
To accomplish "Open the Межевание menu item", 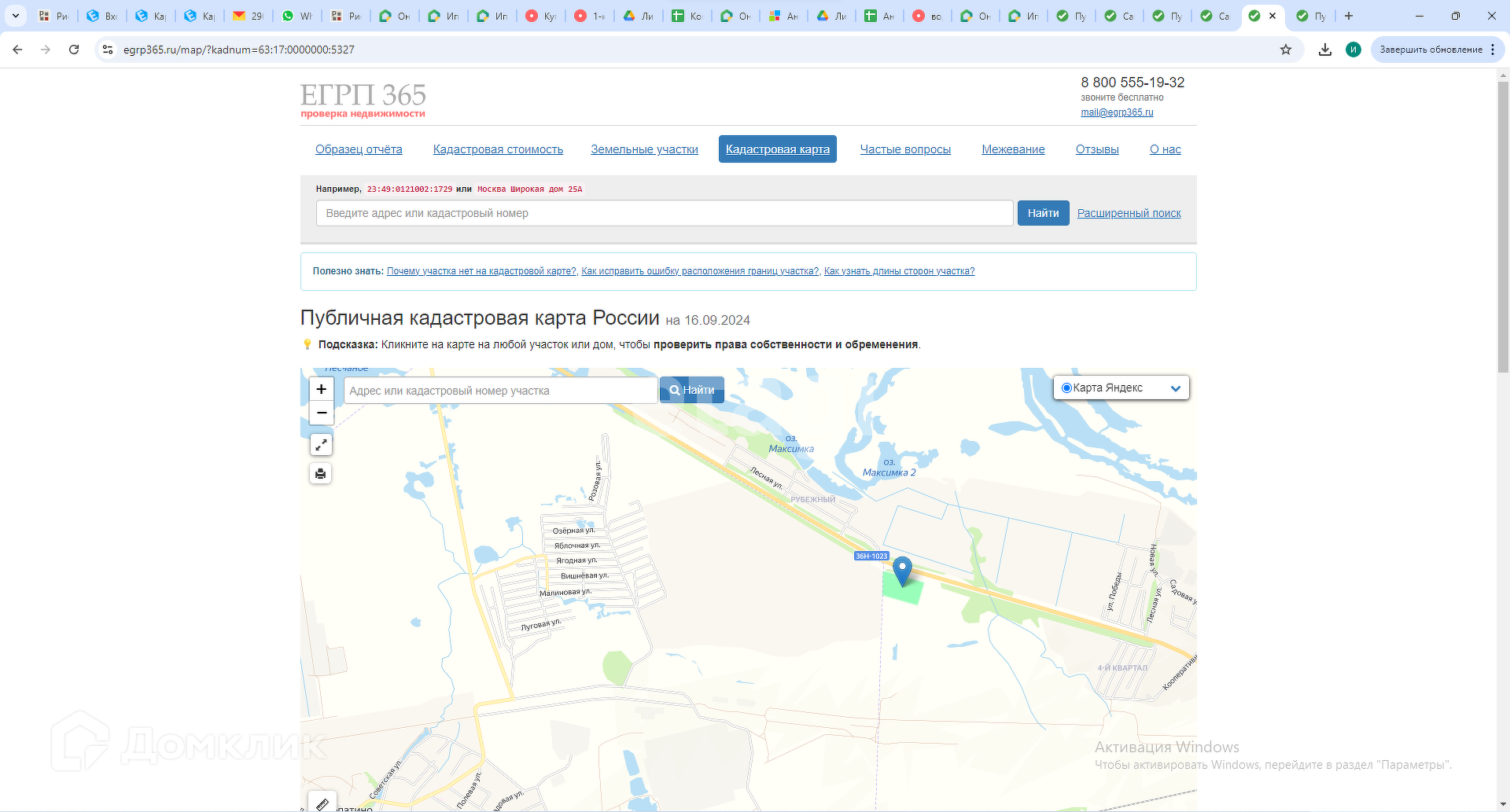I will [x=1013, y=149].
